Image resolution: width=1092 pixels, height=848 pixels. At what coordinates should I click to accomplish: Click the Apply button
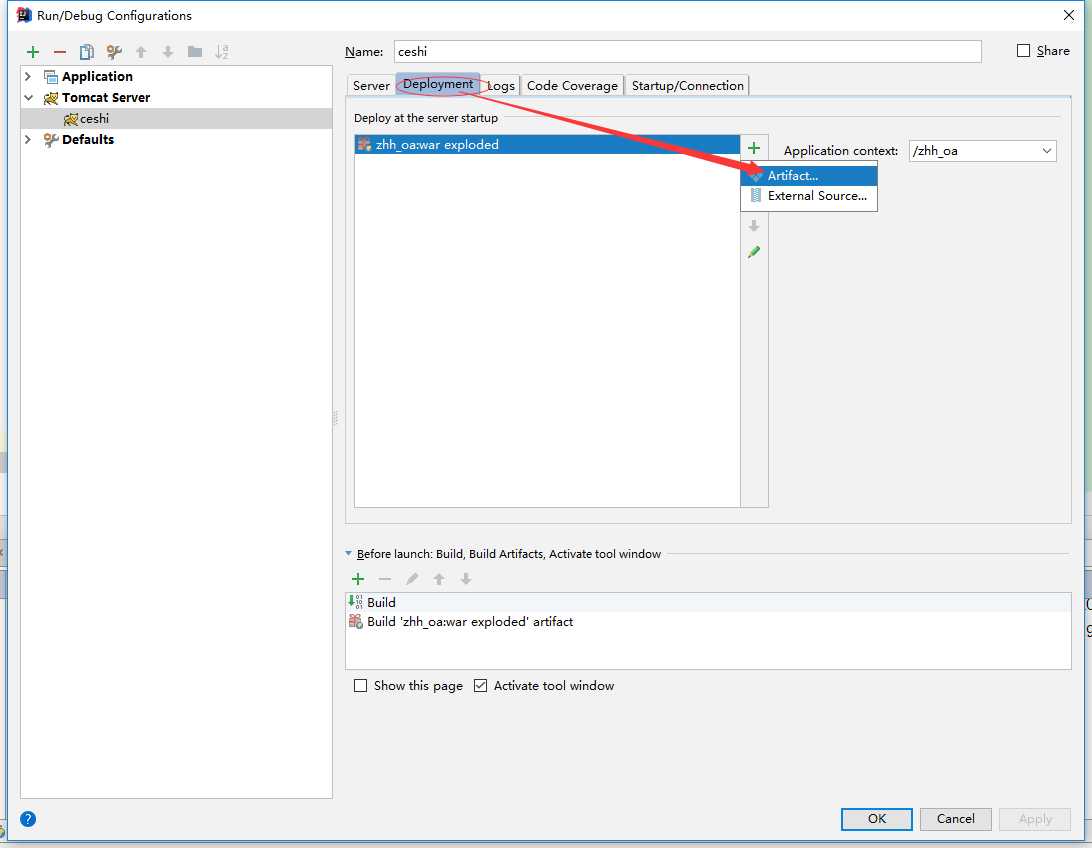click(x=1035, y=819)
